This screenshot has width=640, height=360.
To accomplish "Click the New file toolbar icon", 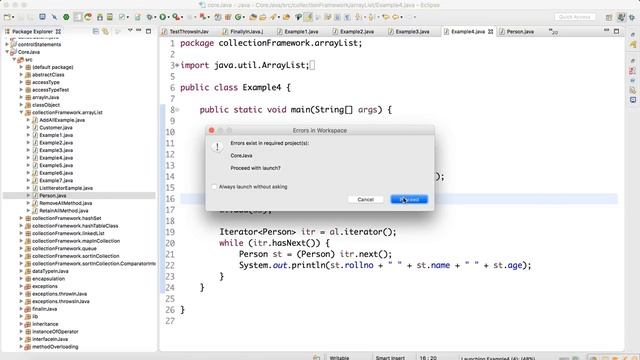I will [x=7, y=17].
